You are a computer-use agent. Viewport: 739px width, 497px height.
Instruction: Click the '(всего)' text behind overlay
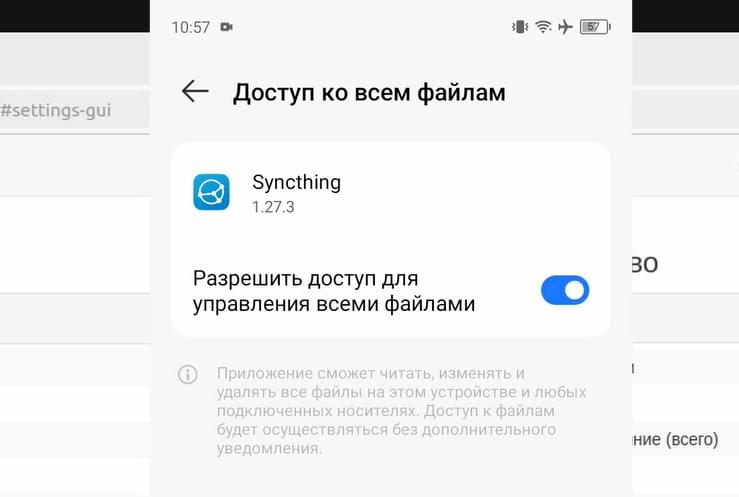[692, 439]
